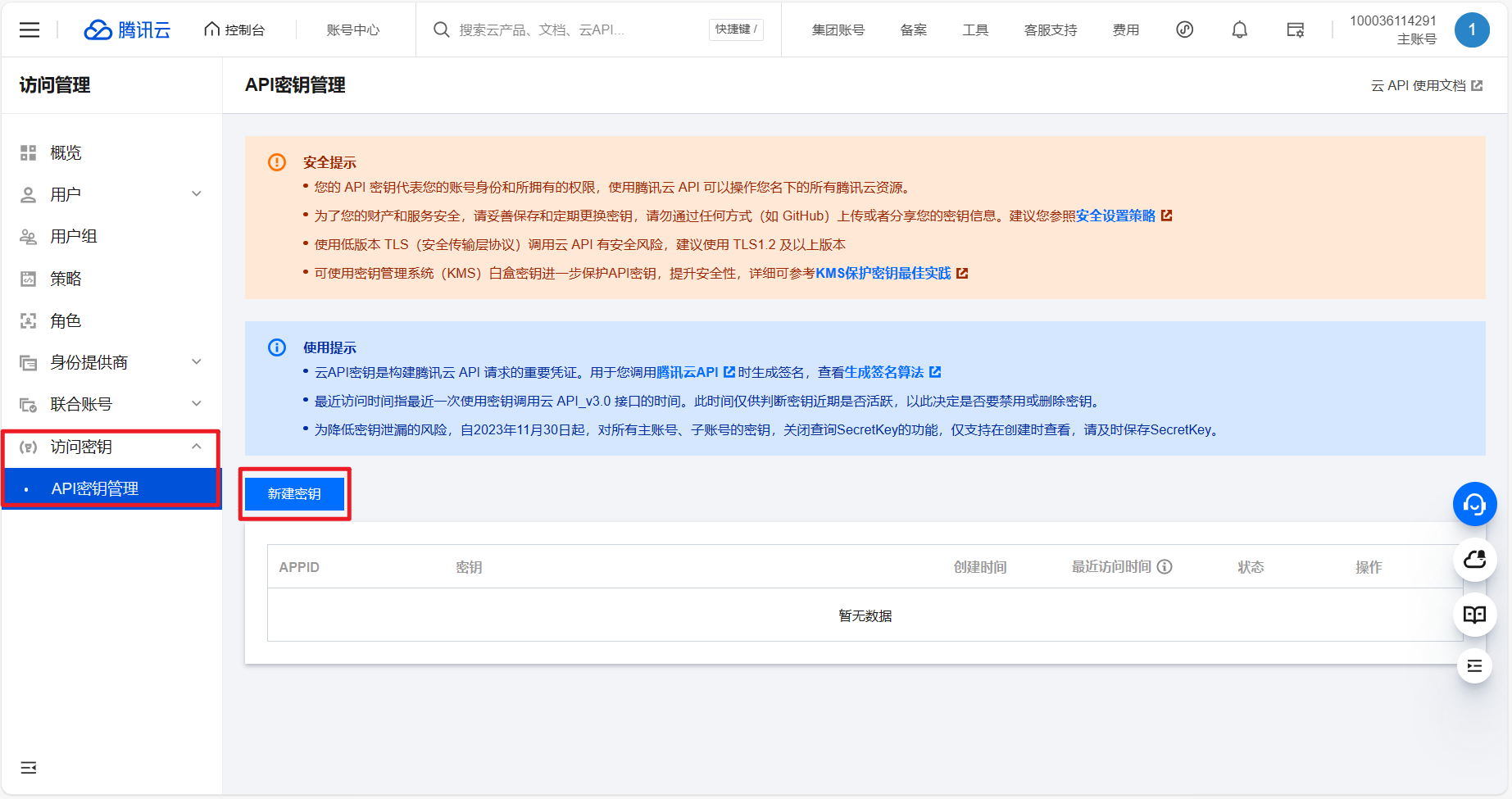Click the info icon beside 最近访问时间

1165,567
